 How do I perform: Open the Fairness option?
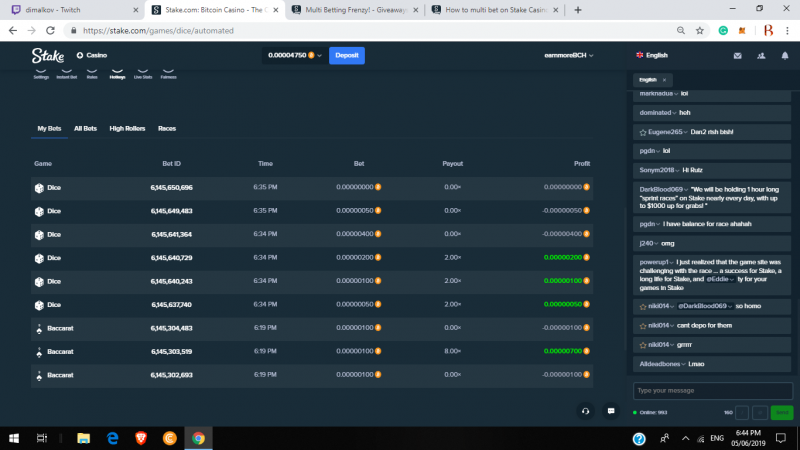pyautogui.click(x=168, y=73)
